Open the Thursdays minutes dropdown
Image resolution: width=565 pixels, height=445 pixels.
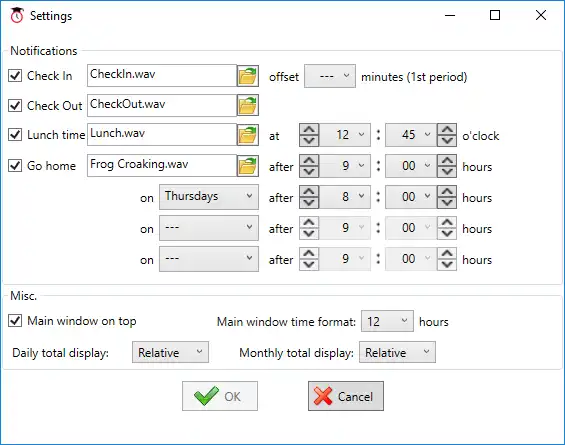coord(411,197)
